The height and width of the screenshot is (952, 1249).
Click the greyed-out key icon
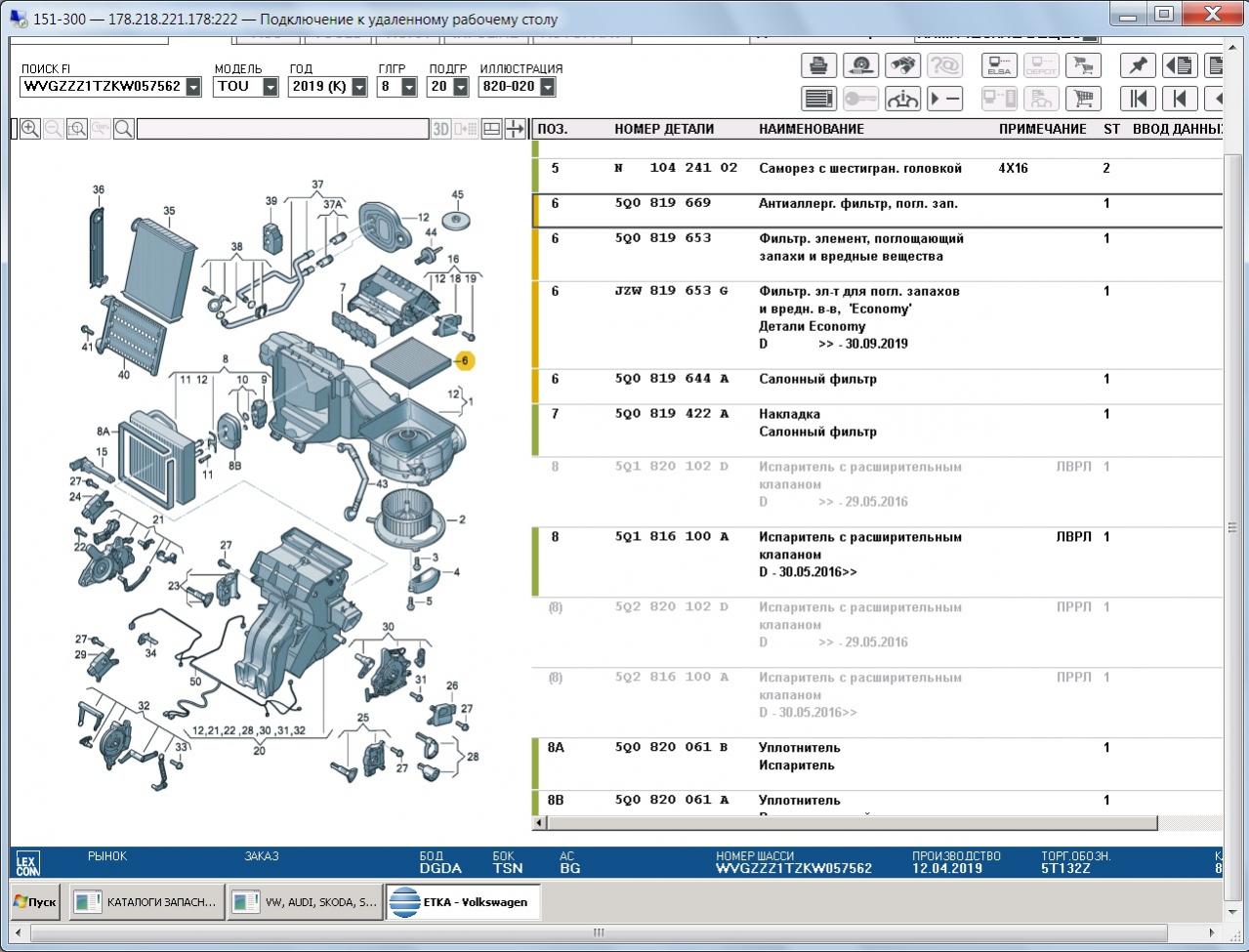860,99
